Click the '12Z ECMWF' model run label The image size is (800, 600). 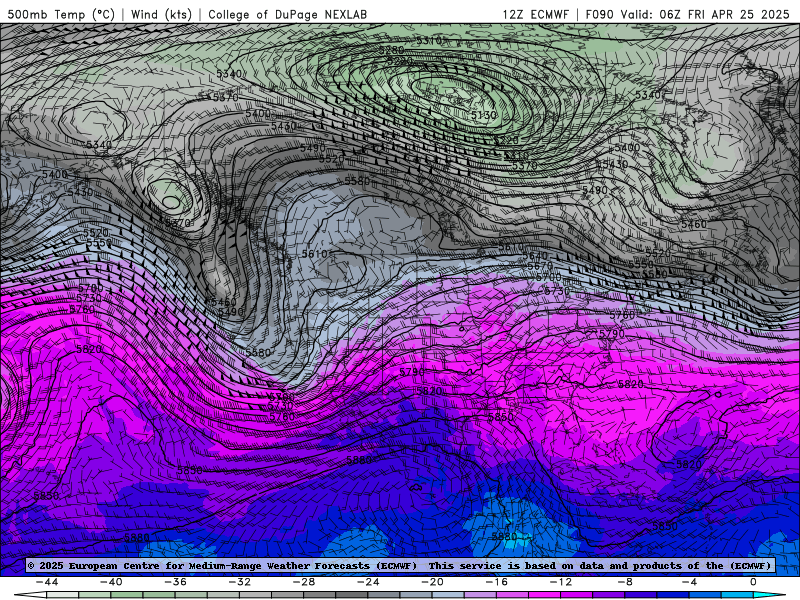click(535, 14)
